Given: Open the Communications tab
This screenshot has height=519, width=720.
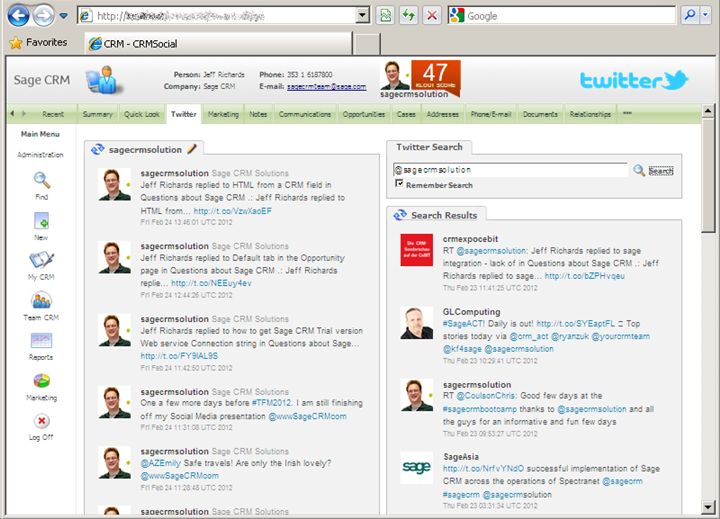Looking at the screenshot, I should tap(304, 114).
